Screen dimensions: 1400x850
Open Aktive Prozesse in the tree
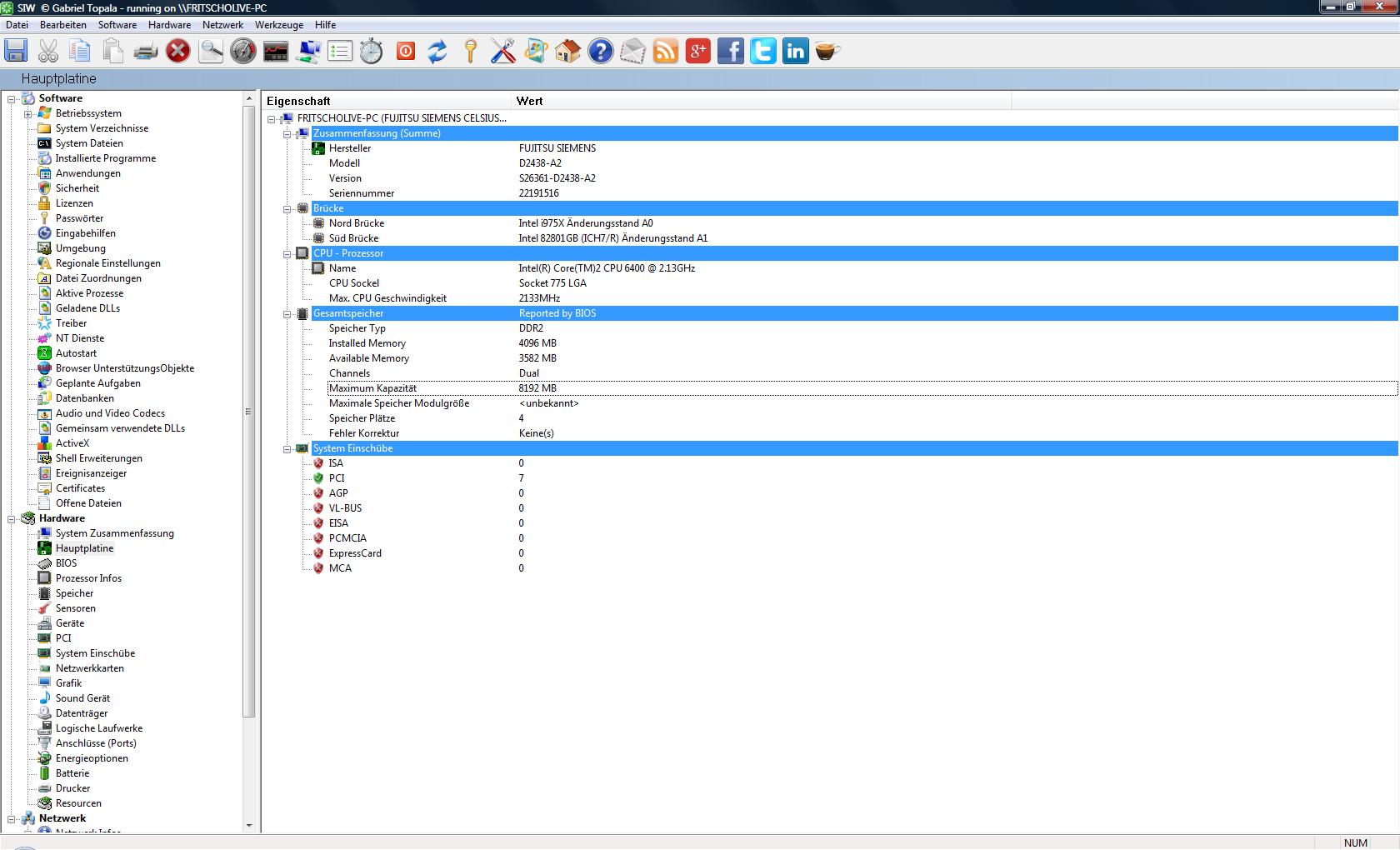pos(89,293)
